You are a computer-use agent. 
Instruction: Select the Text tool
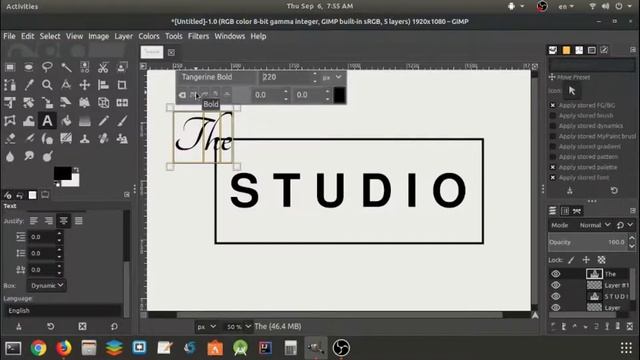point(47,121)
